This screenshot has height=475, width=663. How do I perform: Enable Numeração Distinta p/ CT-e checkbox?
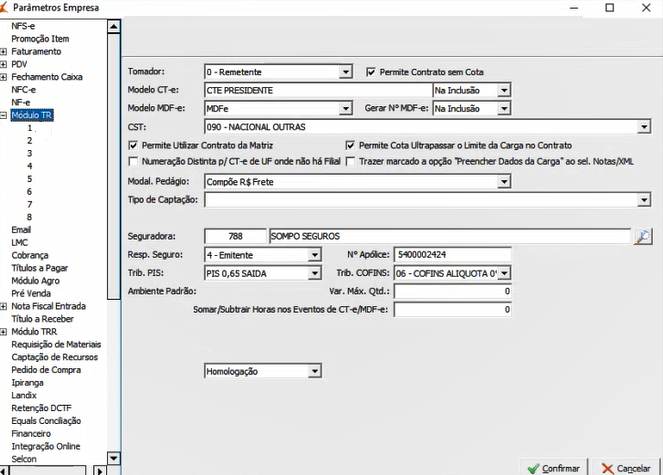click(133, 162)
